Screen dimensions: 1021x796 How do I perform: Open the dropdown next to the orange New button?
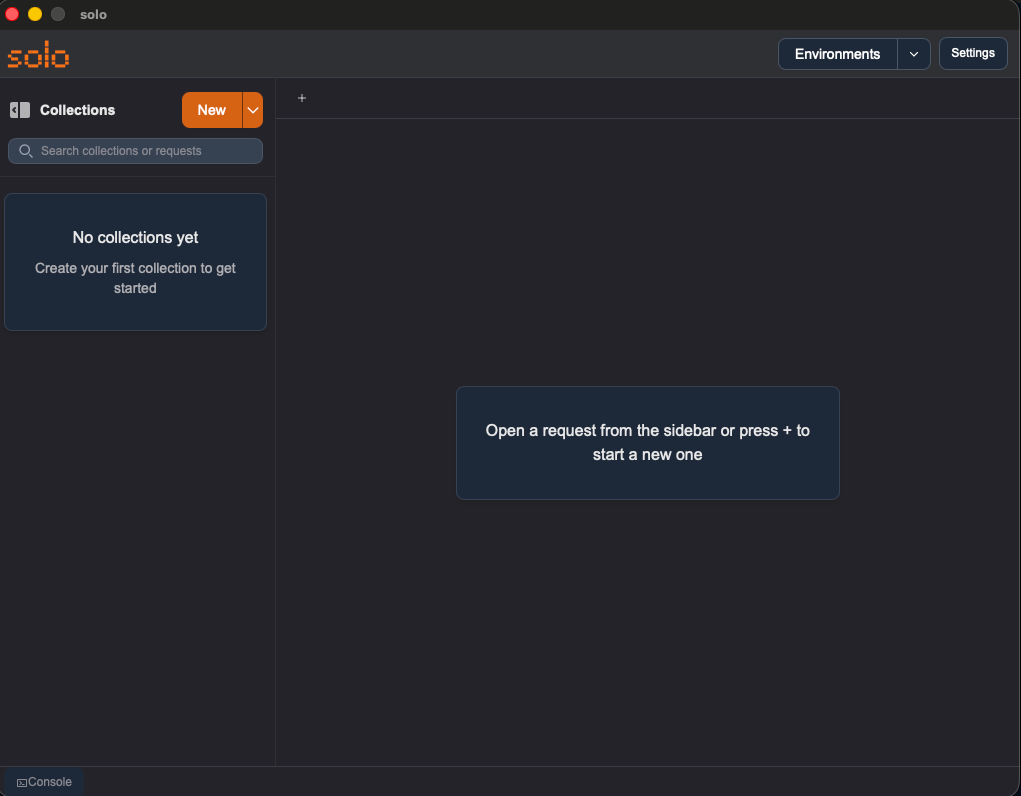coord(252,110)
